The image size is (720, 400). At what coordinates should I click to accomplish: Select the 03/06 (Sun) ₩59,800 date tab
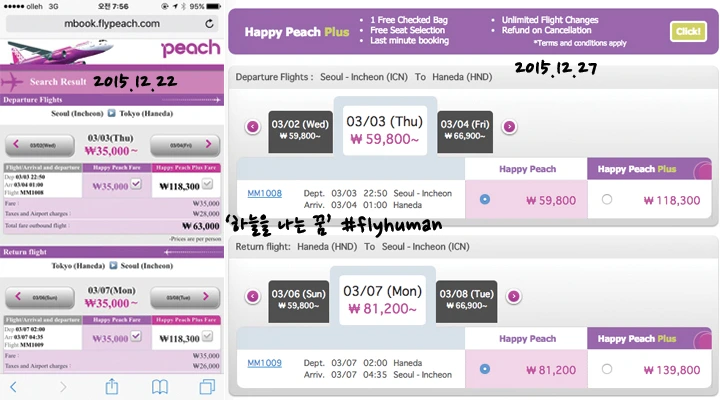298,301
